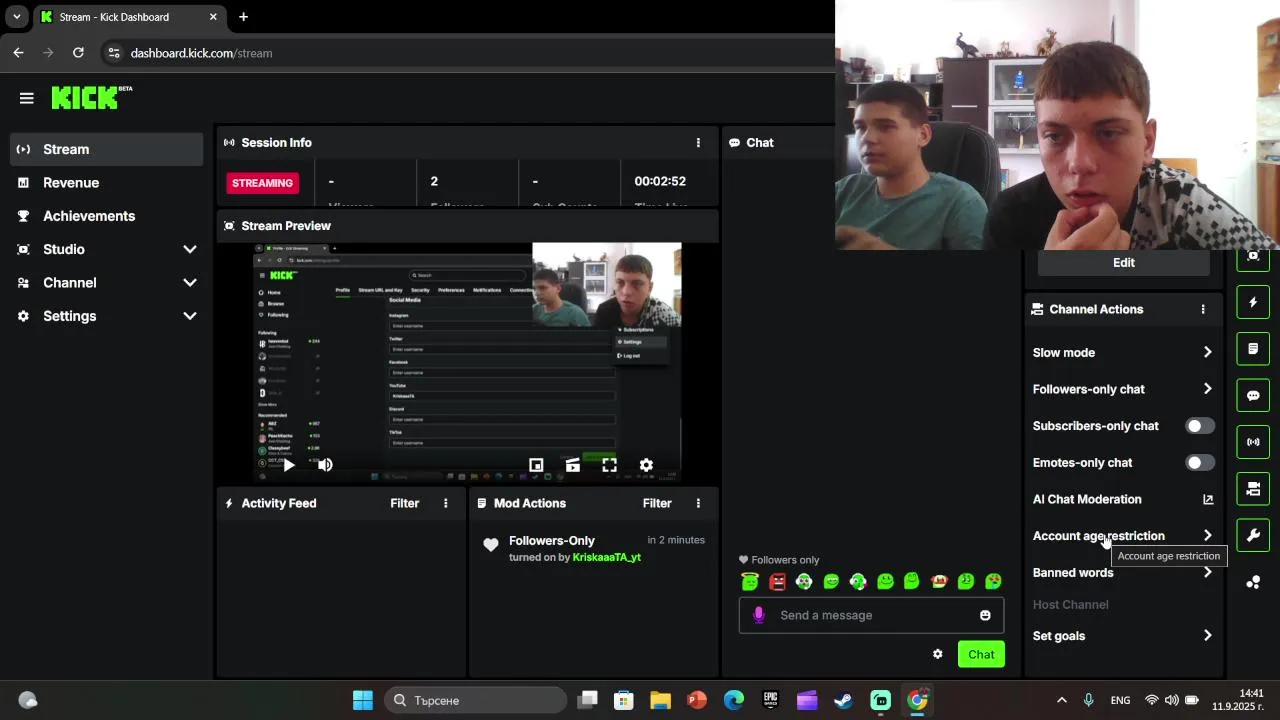The width and height of the screenshot is (1280, 720).
Task: Click the document icon in right rail
Action: click(x=1253, y=349)
